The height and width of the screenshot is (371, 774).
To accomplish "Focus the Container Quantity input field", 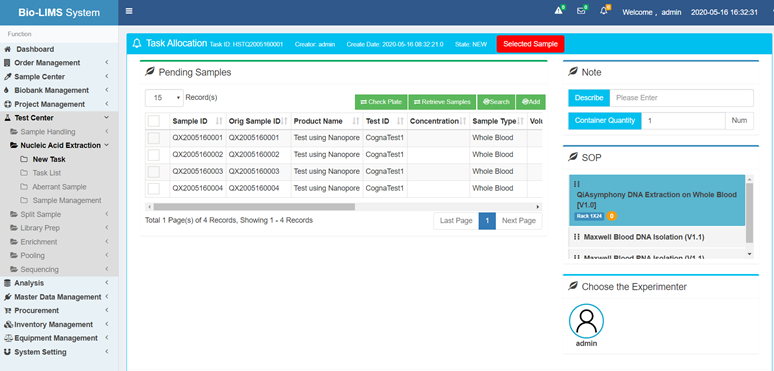I will pos(683,120).
